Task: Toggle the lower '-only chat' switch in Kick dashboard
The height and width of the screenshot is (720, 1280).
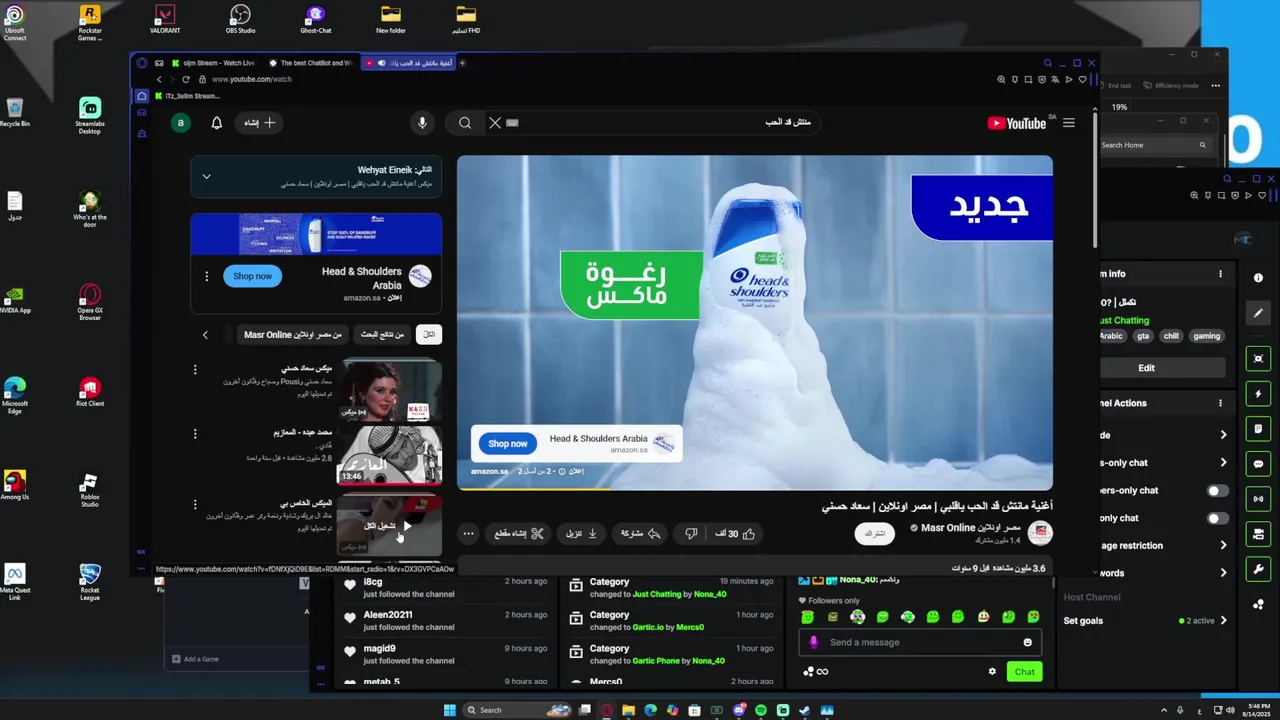Action: [x=1217, y=518]
